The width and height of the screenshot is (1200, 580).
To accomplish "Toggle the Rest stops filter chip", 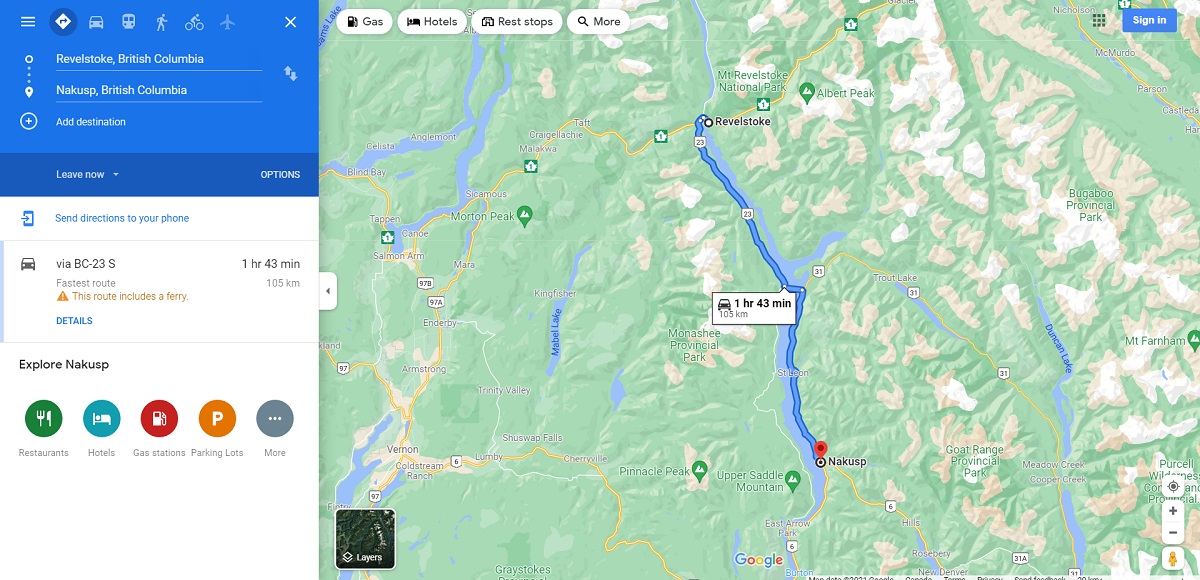I will click(x=517, y=21).
